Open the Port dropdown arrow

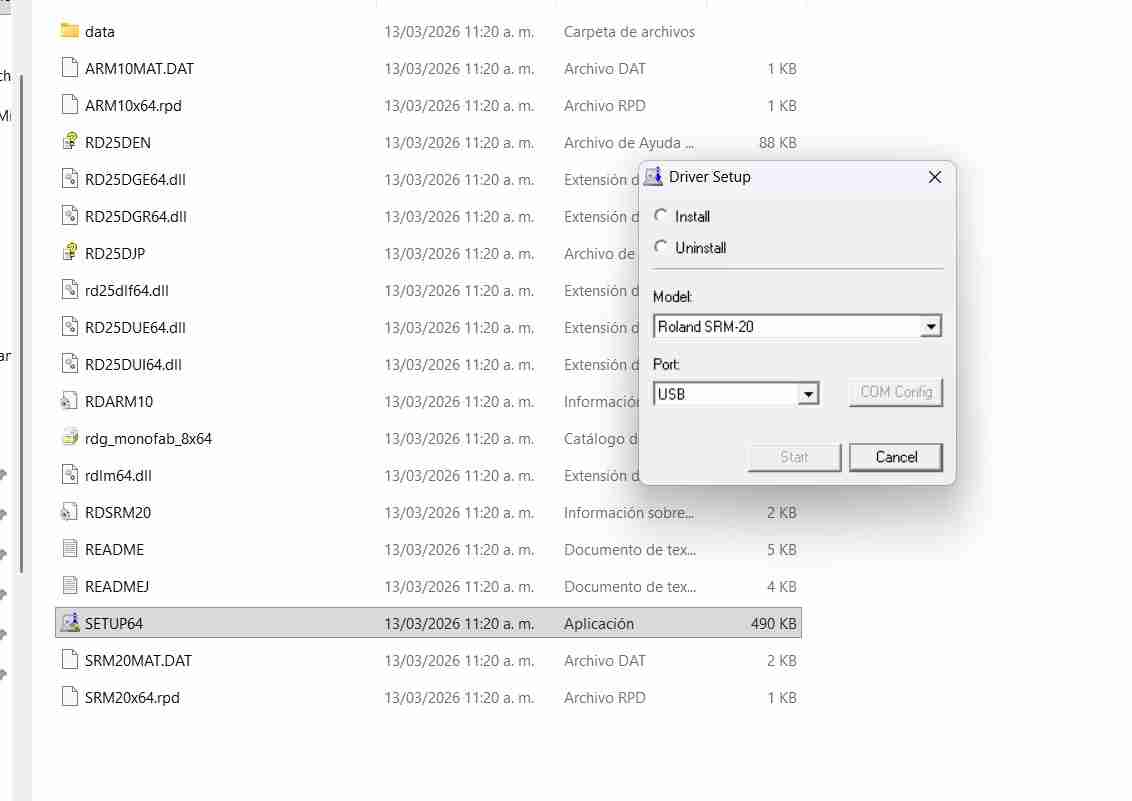[808, 394]
